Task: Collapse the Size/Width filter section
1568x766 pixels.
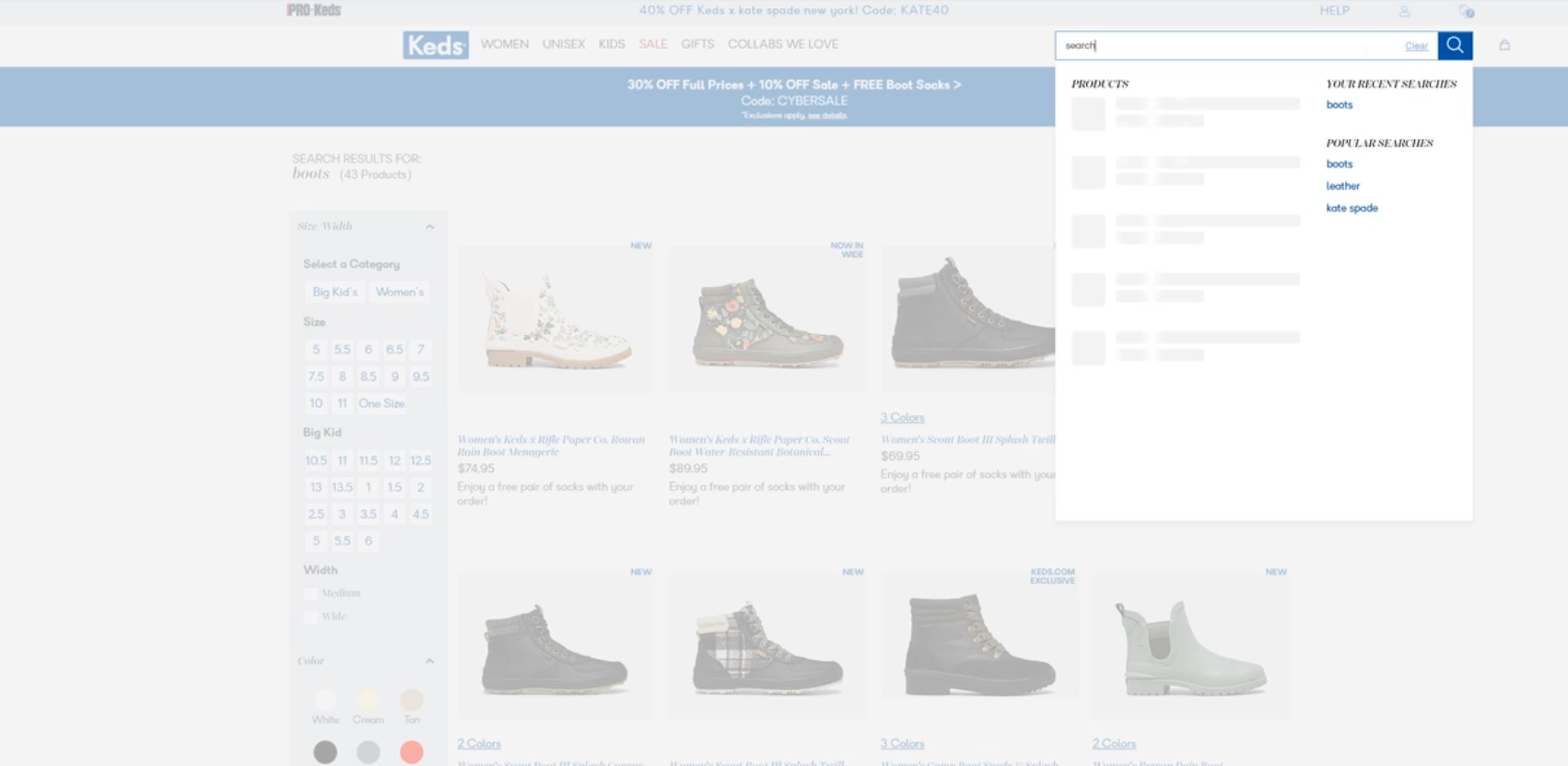Action: [x=429, y=226]
